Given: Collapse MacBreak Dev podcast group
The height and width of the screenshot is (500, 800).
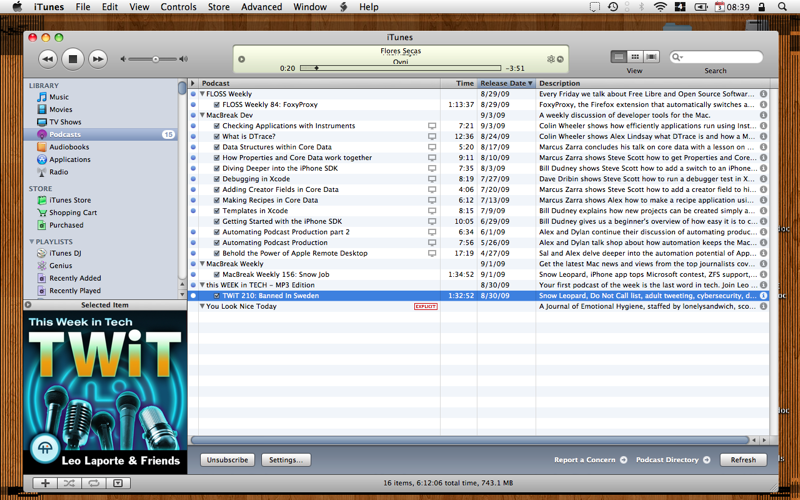Looking at the screenshot, I should (x=203, y=115).
